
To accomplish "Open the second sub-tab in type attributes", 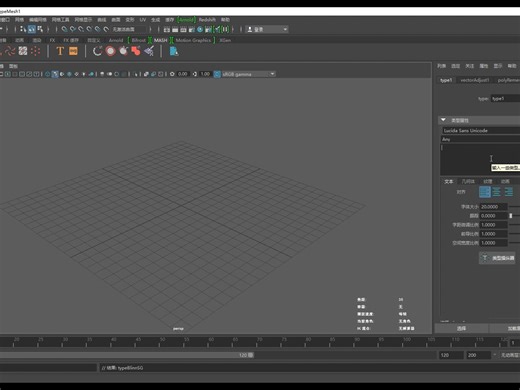I will 468,181.
